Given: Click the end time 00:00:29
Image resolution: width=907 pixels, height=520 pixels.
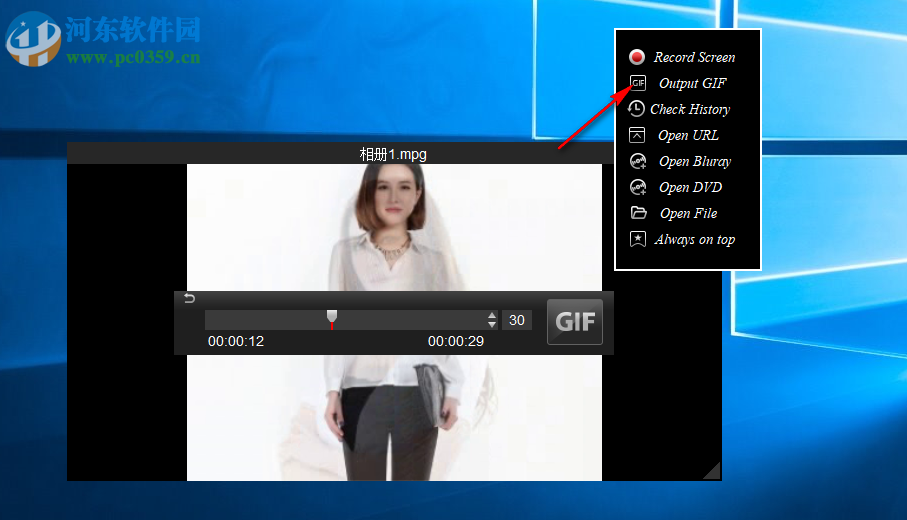Looking at the screenshot, I should (456, 341).
